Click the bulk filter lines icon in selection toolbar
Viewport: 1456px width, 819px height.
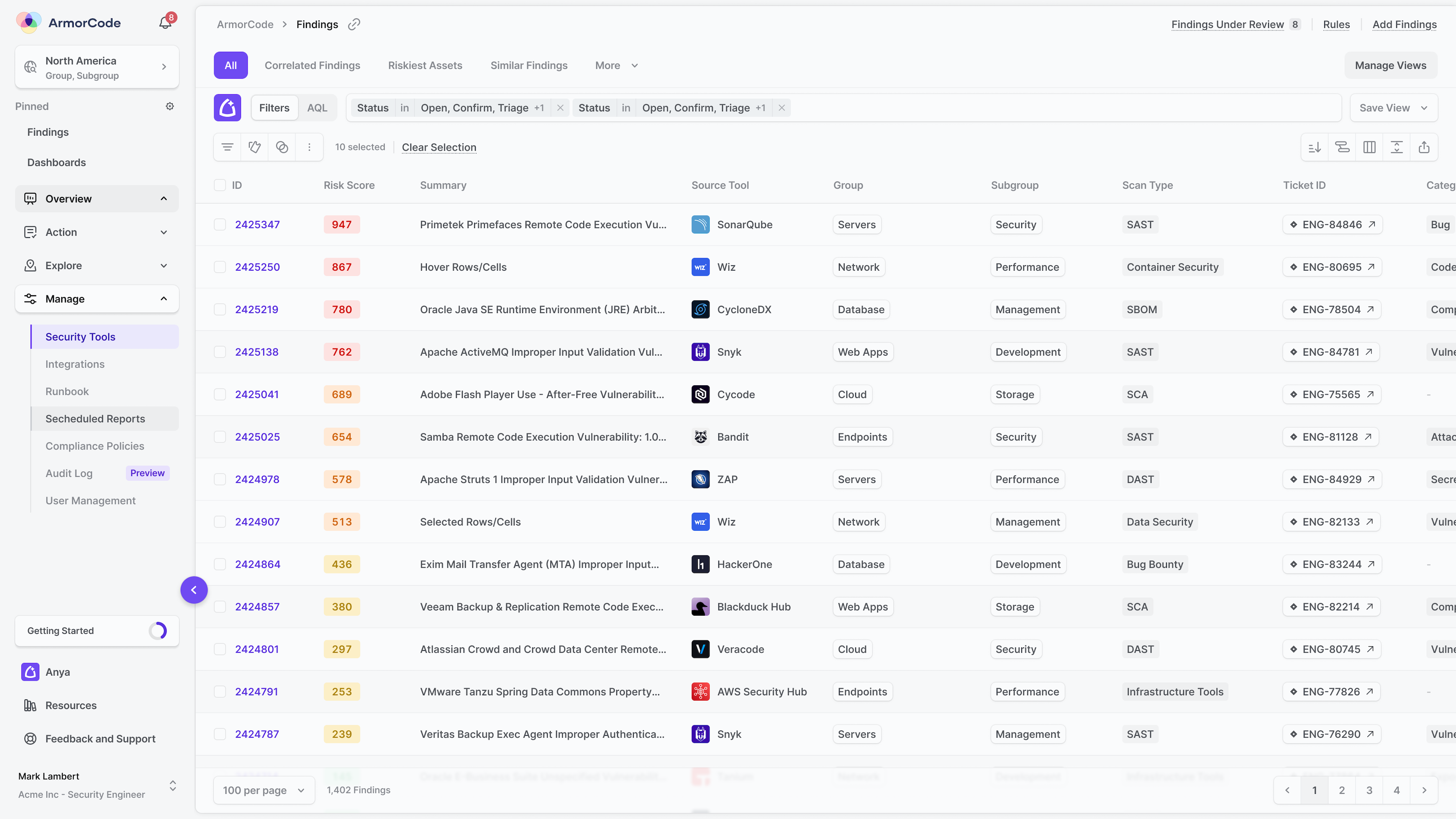click(x=227, y=147)
